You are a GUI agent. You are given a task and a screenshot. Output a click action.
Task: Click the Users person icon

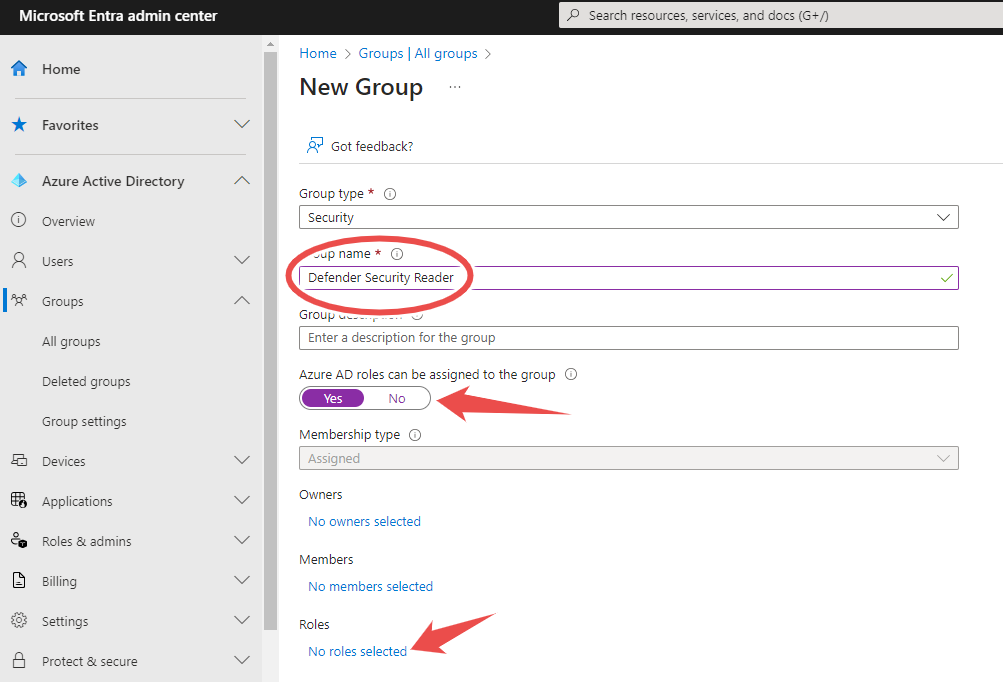[19, 260]
